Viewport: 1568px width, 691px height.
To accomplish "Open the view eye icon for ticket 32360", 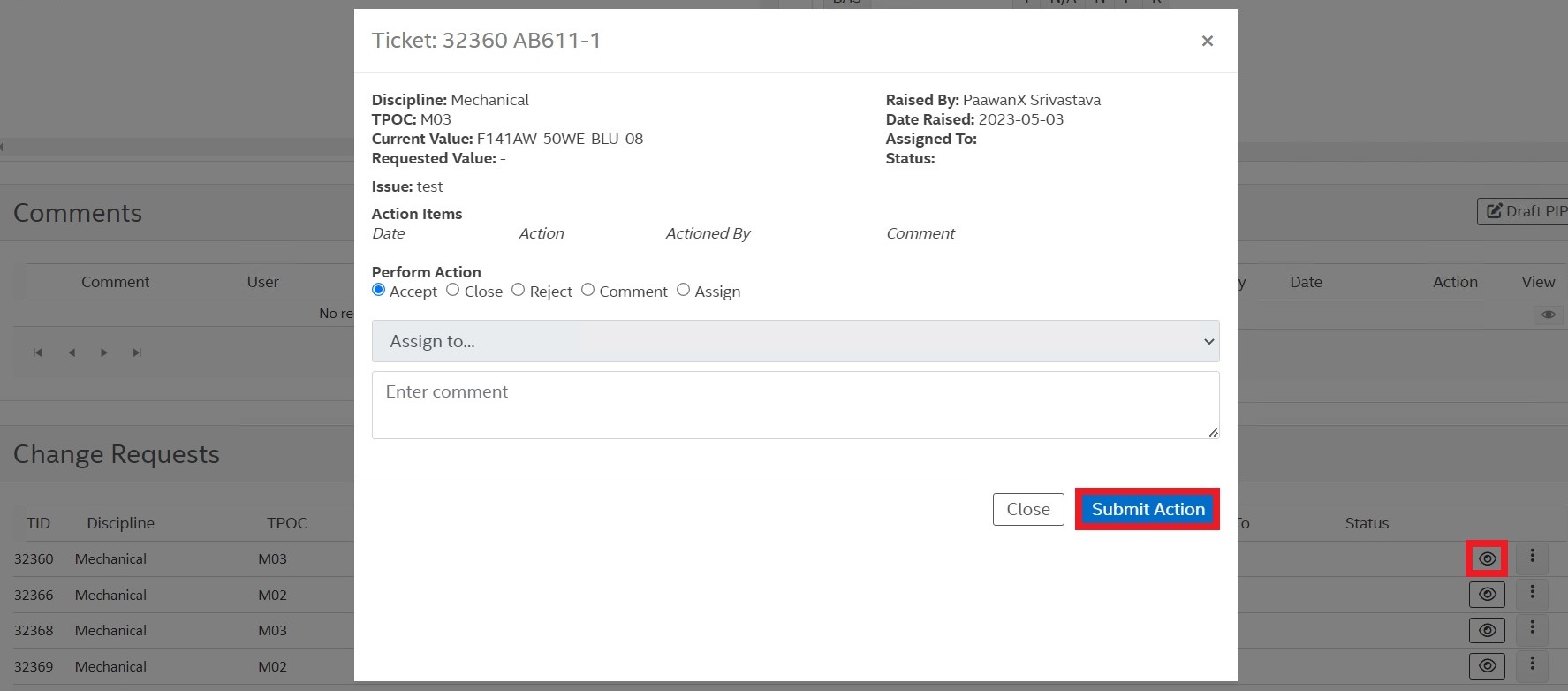I will [1487, 558].
